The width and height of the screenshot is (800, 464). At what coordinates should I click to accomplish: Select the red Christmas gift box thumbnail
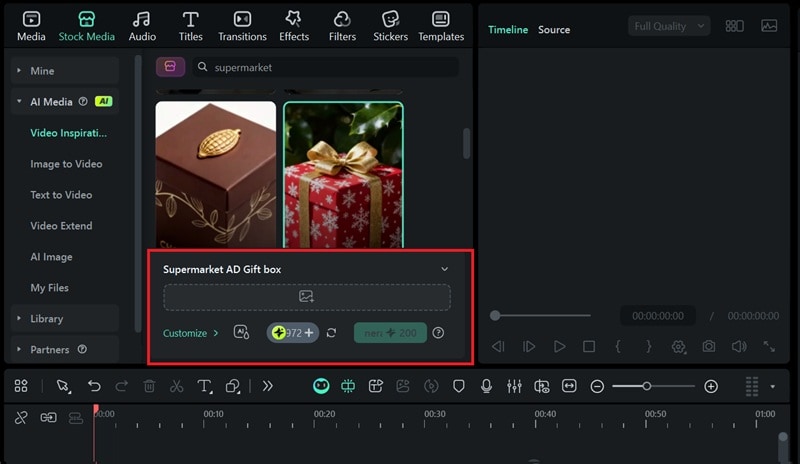click(x=343, y=174)
